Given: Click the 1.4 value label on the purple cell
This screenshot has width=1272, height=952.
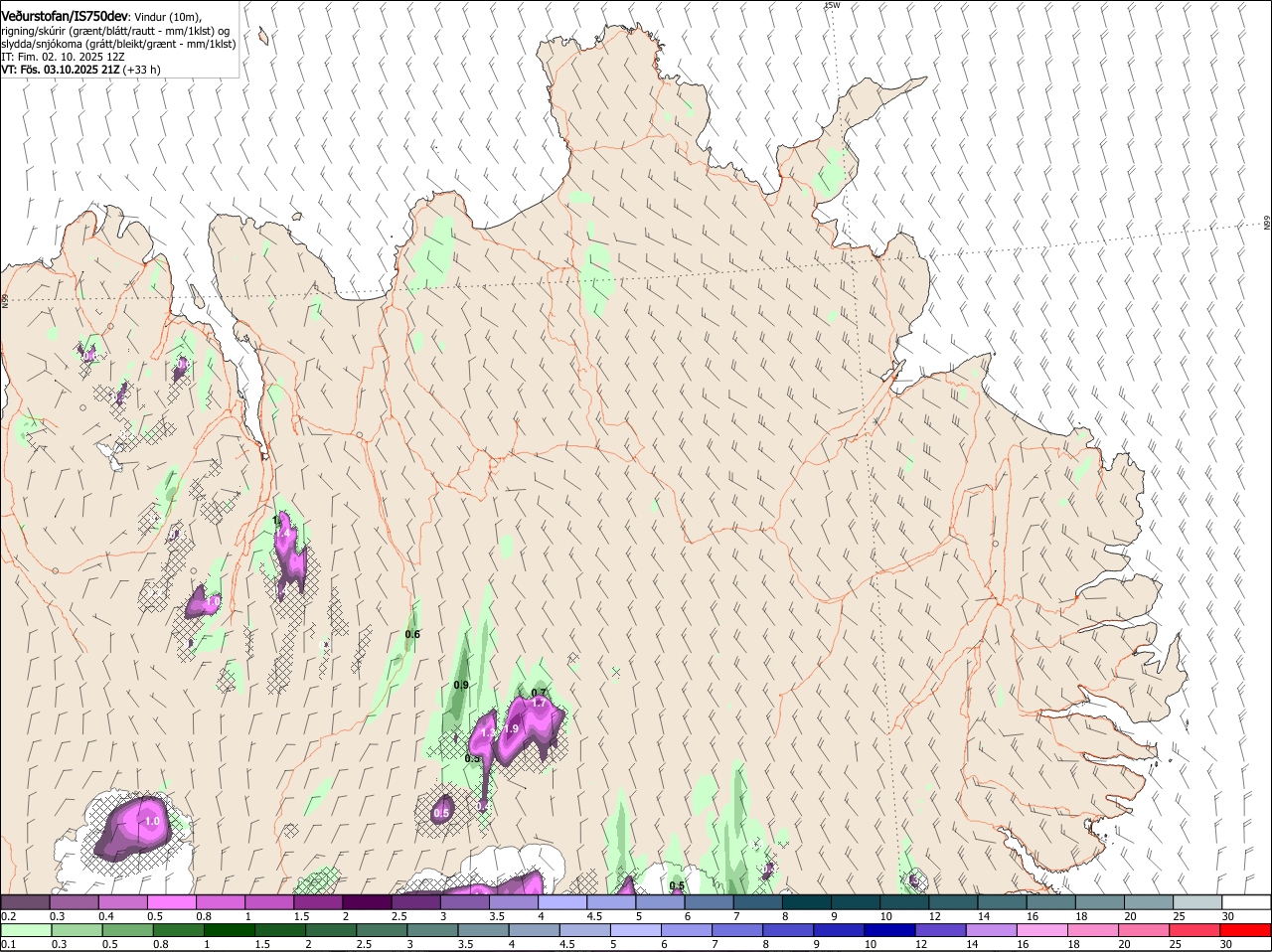Looking at the screenshot, I should click(283, 534).
